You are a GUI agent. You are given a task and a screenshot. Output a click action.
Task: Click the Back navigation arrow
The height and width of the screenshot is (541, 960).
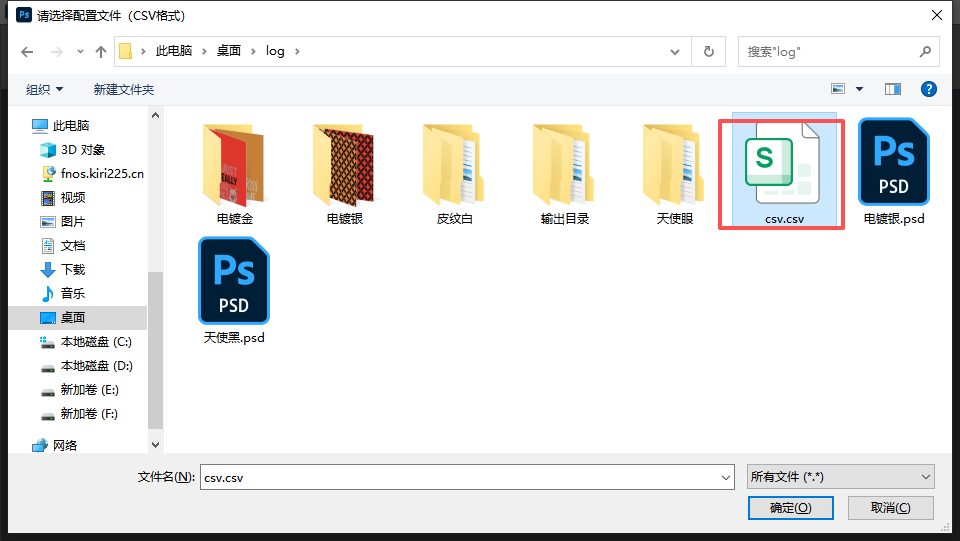click(27, 52)
